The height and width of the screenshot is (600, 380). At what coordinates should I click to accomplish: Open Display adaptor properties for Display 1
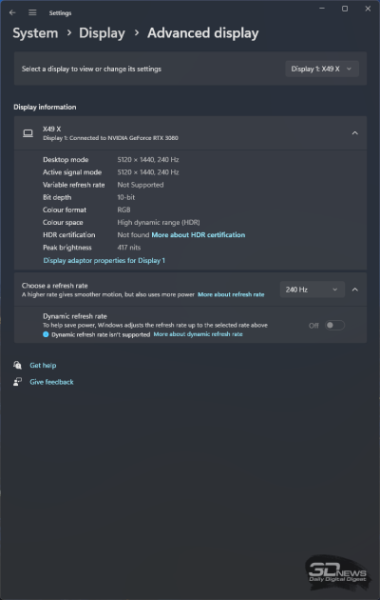(x=104, y=261)
